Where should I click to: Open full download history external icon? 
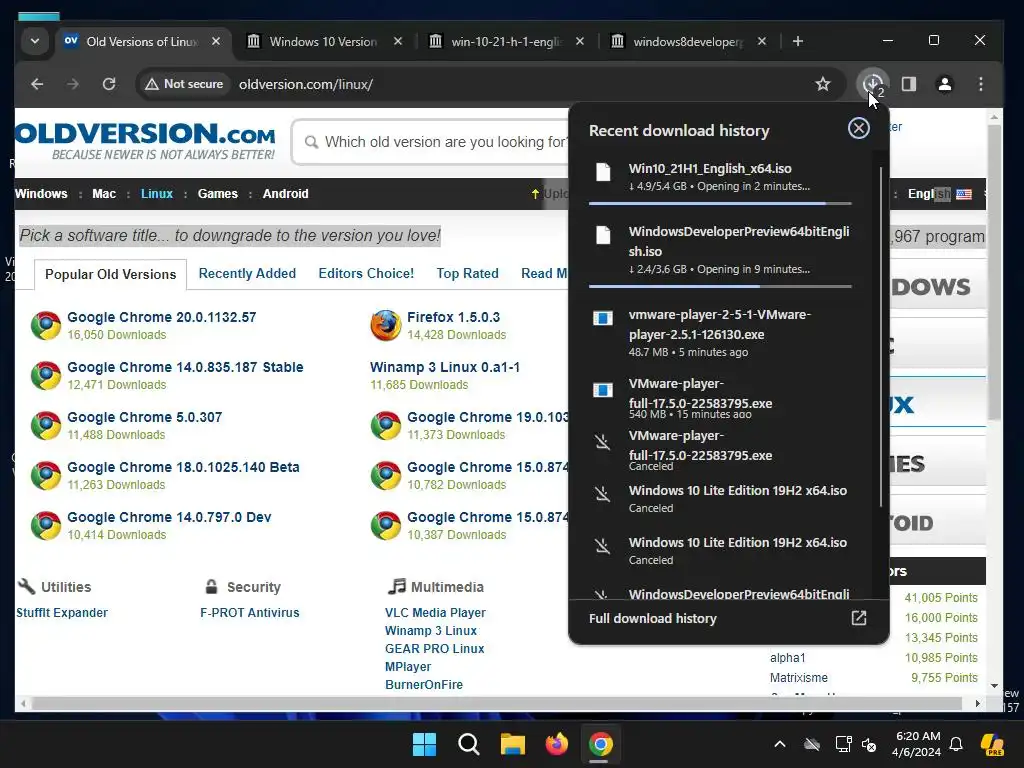click(x=858, y=618)
